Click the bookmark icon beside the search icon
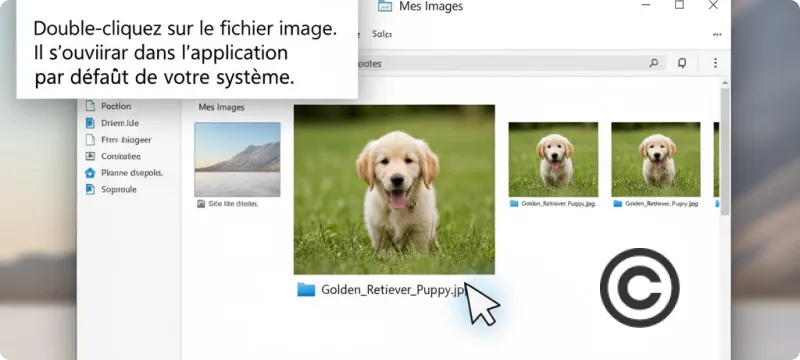 tap(682, 63)
